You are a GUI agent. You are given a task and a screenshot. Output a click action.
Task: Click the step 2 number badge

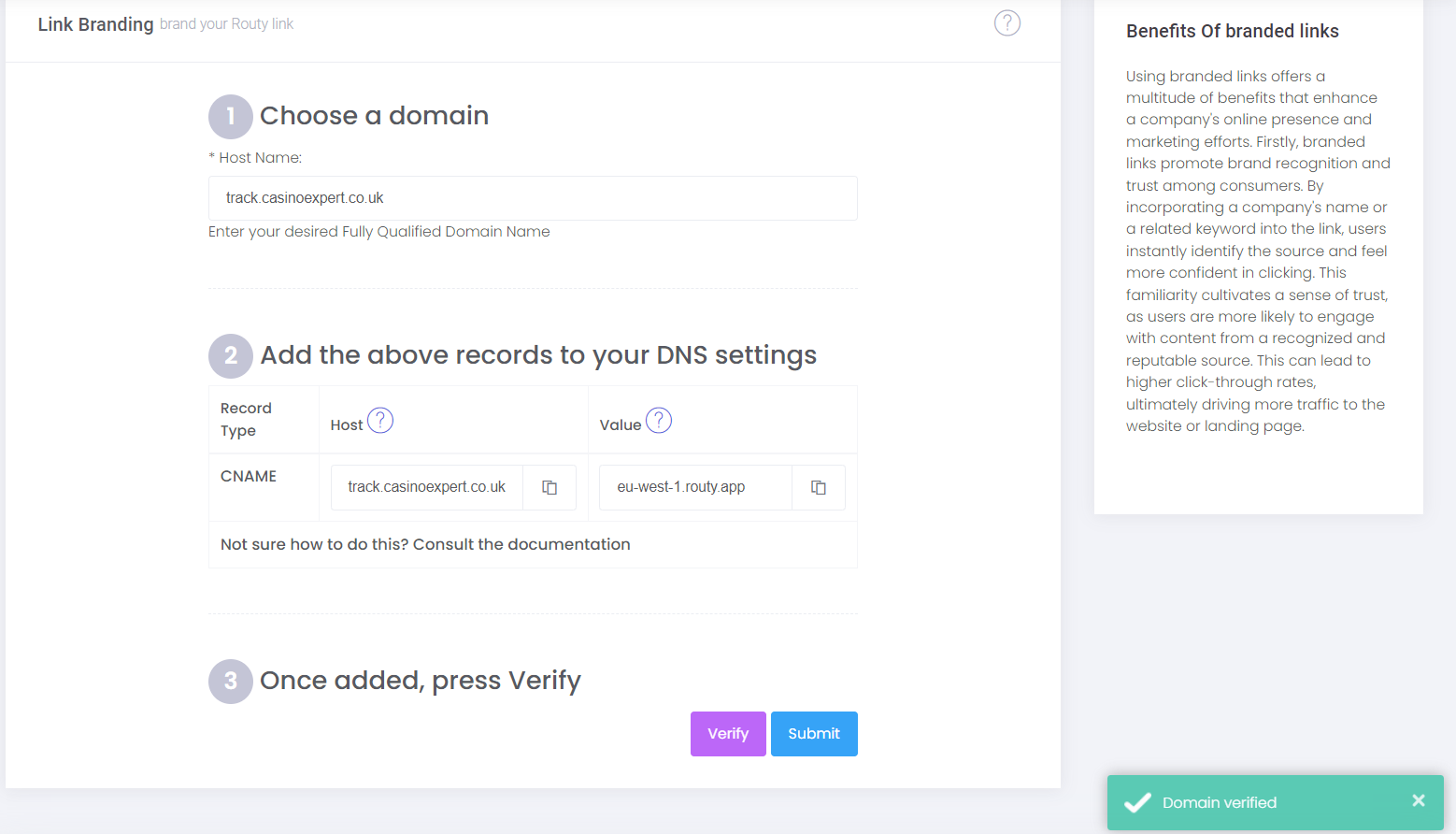click(x=231, y=356)
